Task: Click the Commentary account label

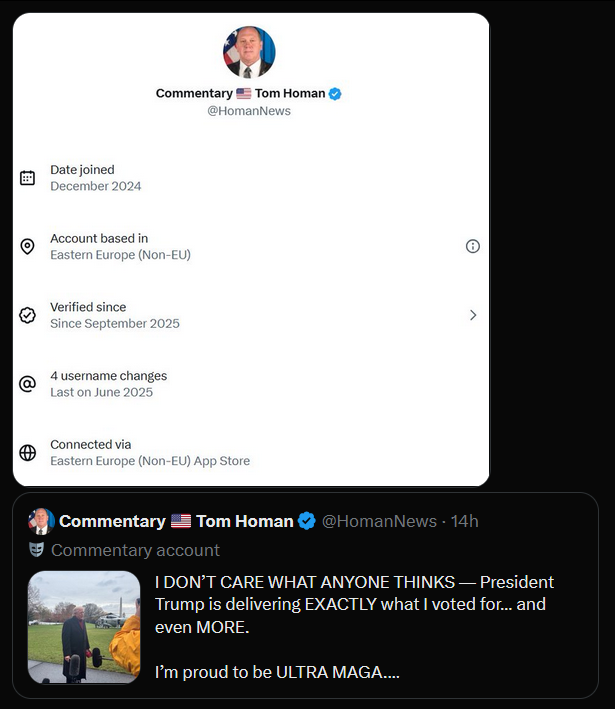Action: (x=135, y=550)
